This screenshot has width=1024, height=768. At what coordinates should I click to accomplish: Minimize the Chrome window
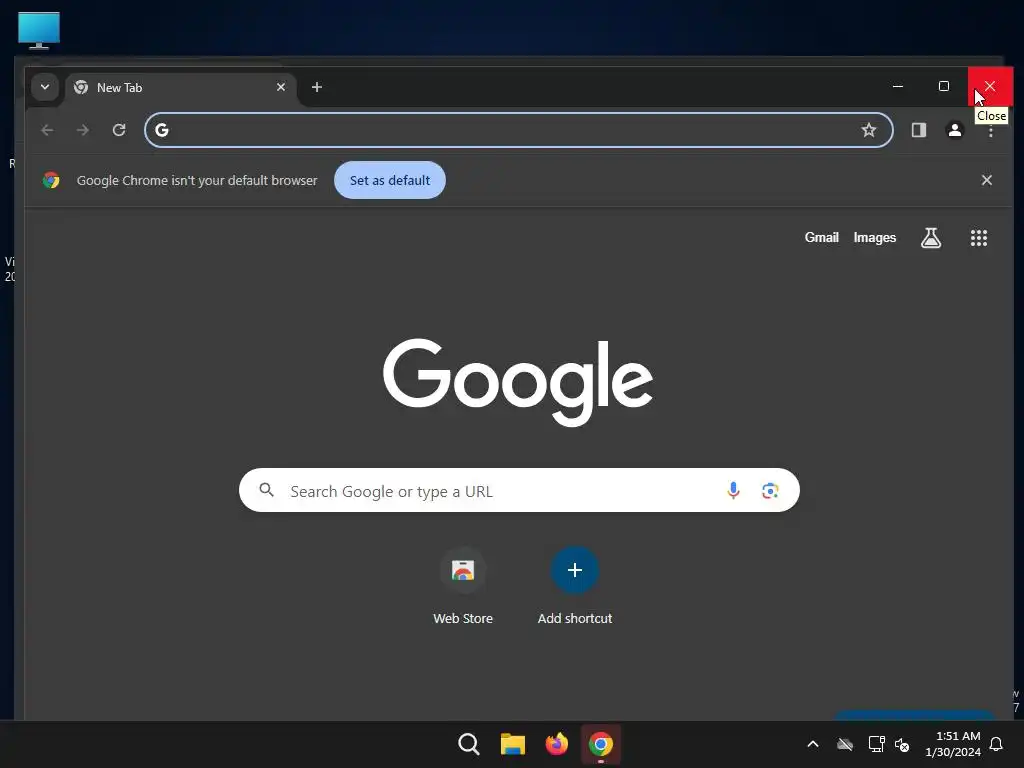click(x=898, y=86)
